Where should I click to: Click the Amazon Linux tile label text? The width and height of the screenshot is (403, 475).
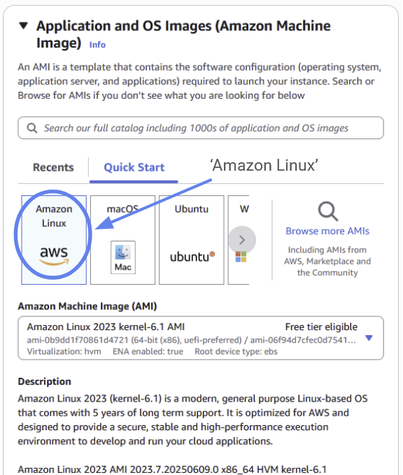[x=54, y=216]
